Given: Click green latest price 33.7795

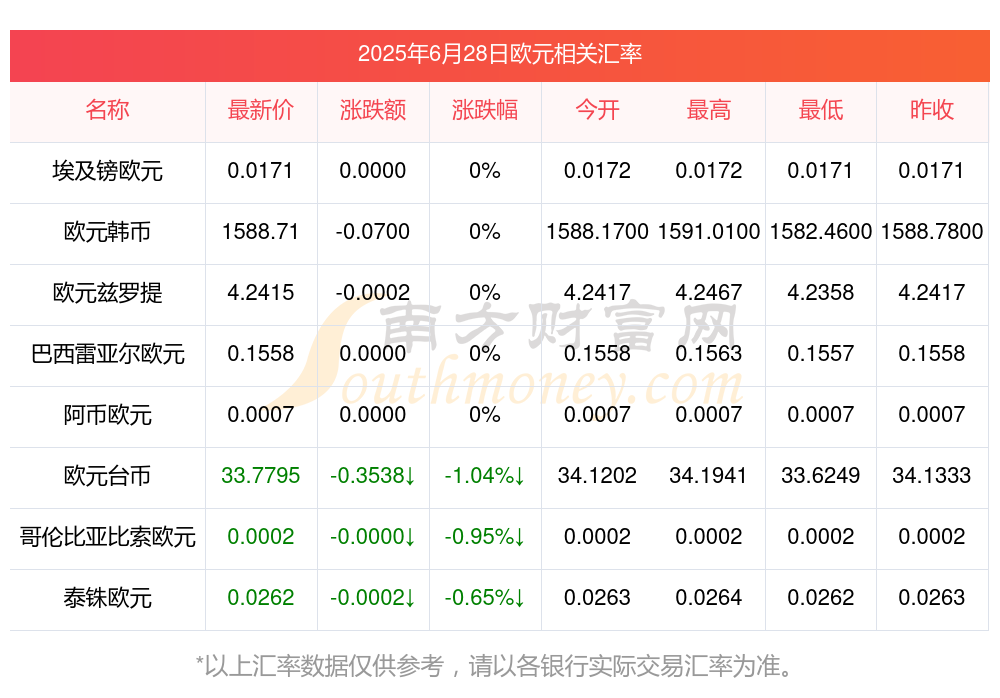Looking at the screenshot, I should tap(261, 476).
